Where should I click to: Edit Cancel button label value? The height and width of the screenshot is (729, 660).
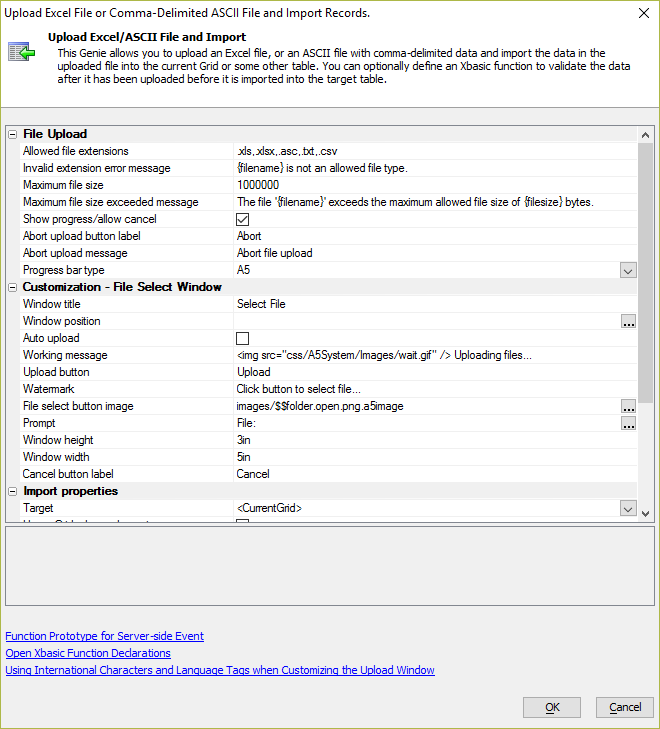coord(436,474)
